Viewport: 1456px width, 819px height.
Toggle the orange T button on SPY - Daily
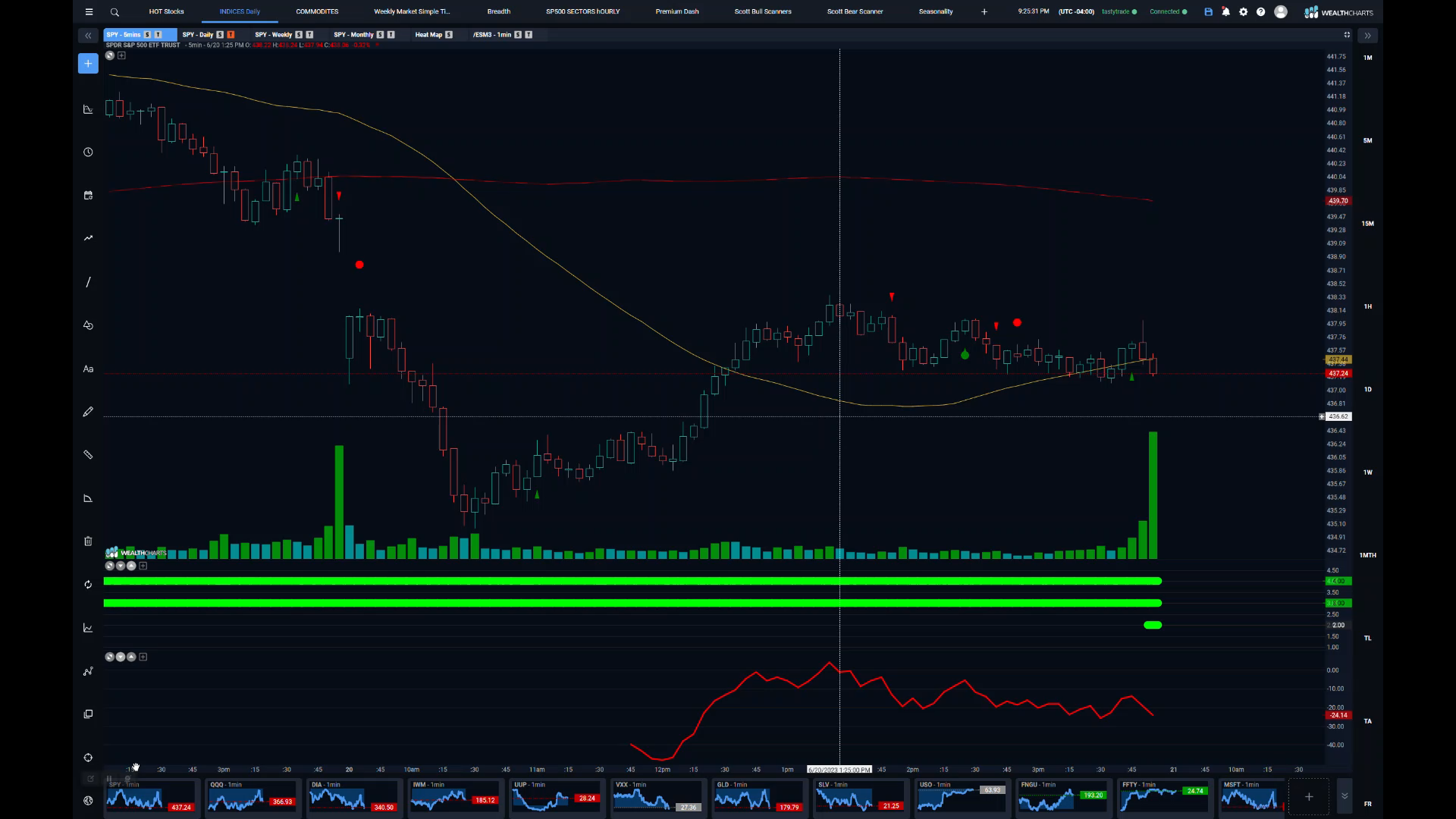[231, 35]
